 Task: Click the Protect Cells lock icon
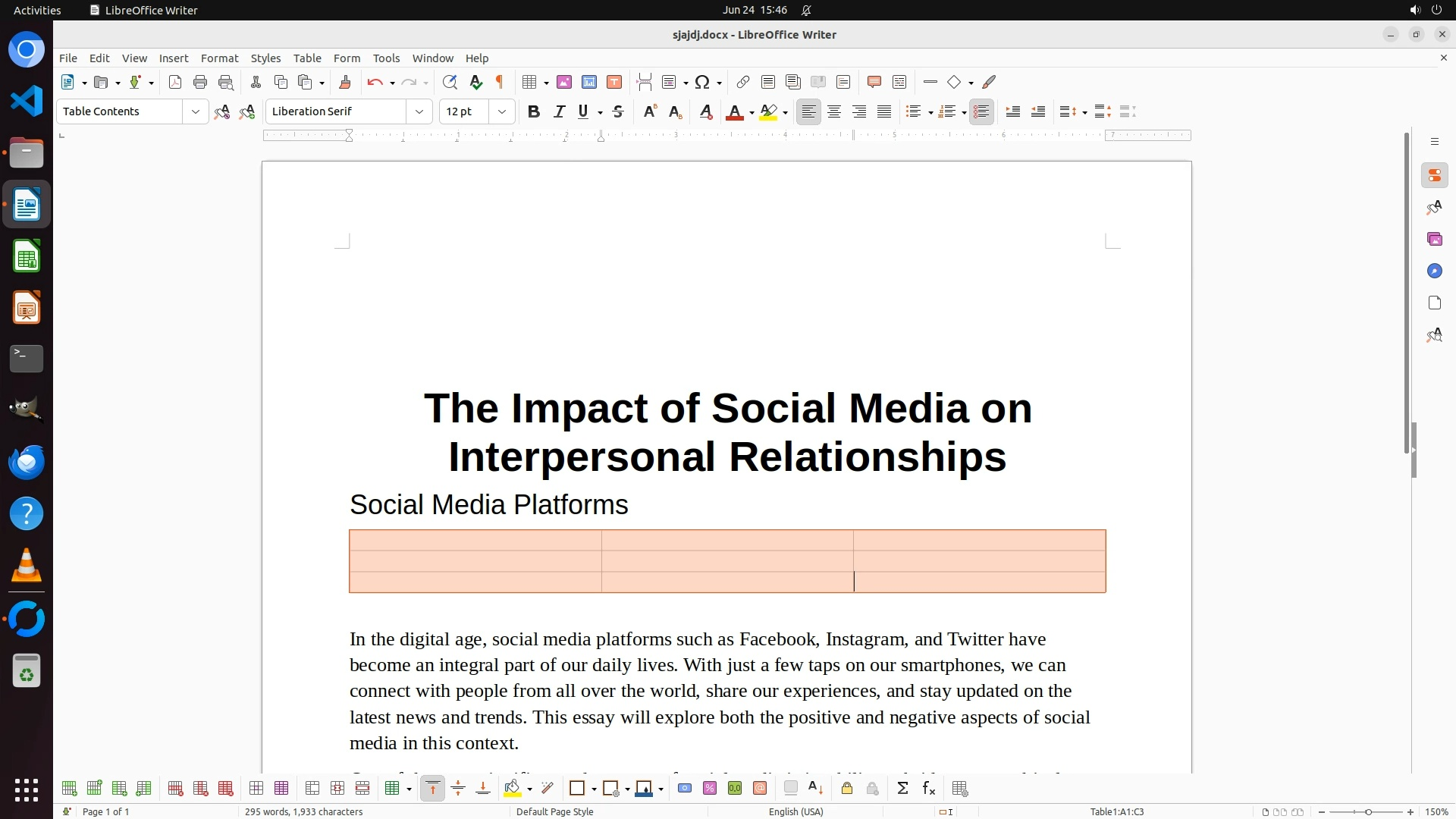pos(847,789)
